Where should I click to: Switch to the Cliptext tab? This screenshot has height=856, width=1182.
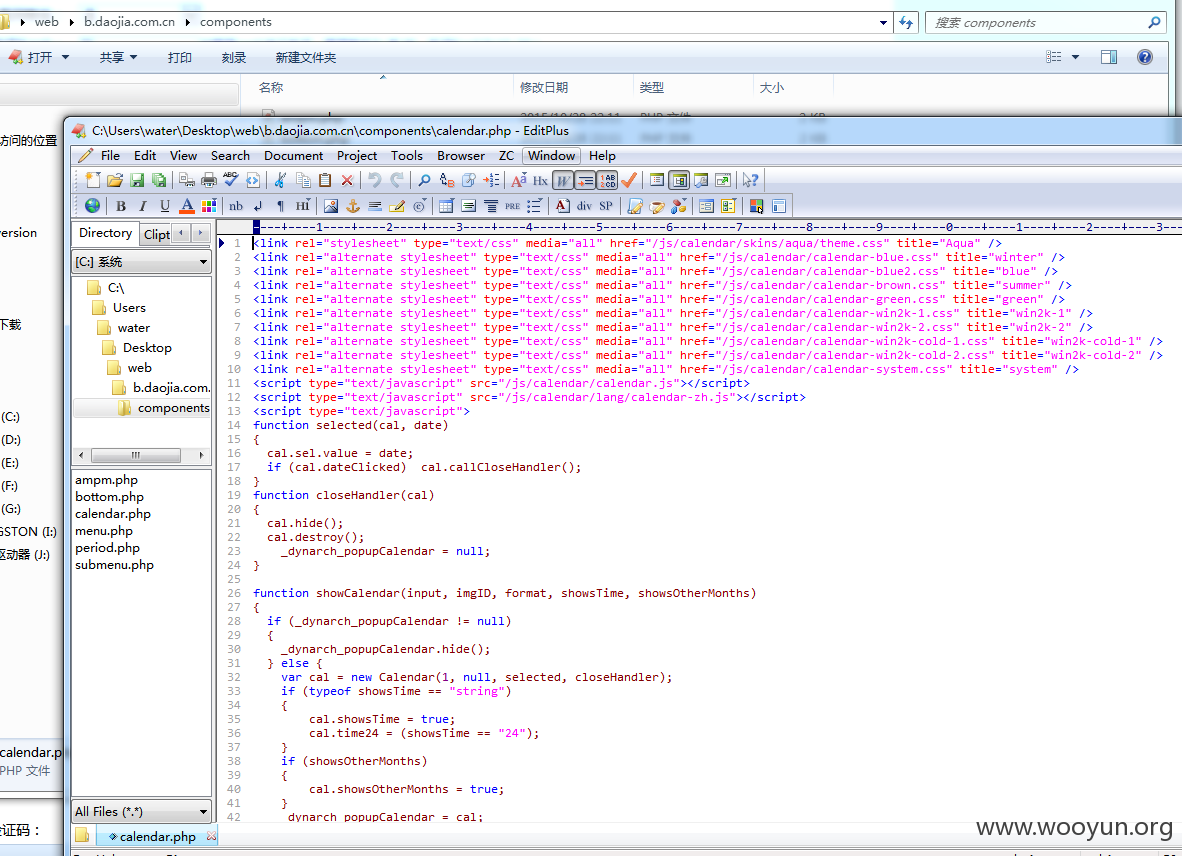157,234
